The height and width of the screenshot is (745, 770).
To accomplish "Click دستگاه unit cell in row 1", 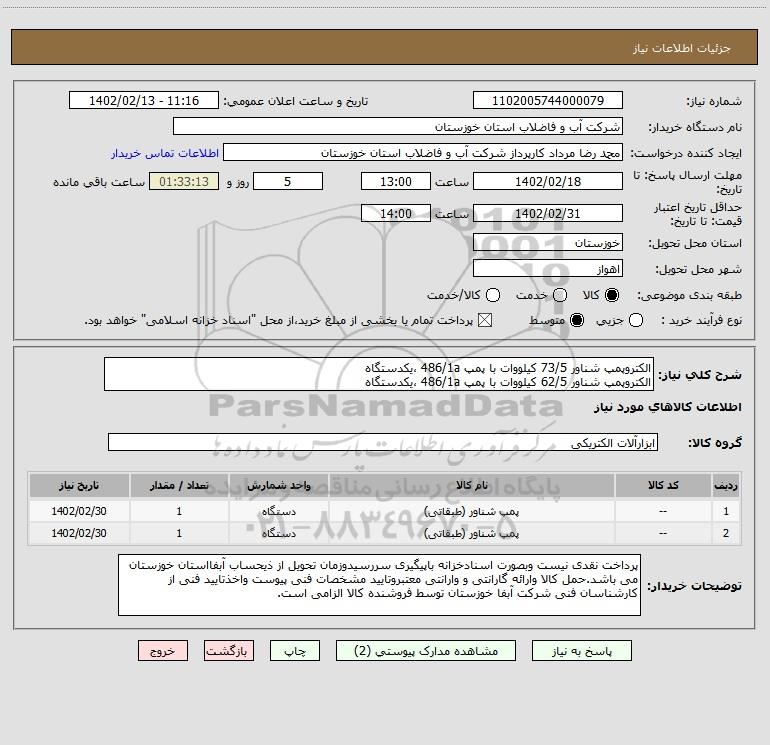I will pyautogui.click(x=278, y=511).
